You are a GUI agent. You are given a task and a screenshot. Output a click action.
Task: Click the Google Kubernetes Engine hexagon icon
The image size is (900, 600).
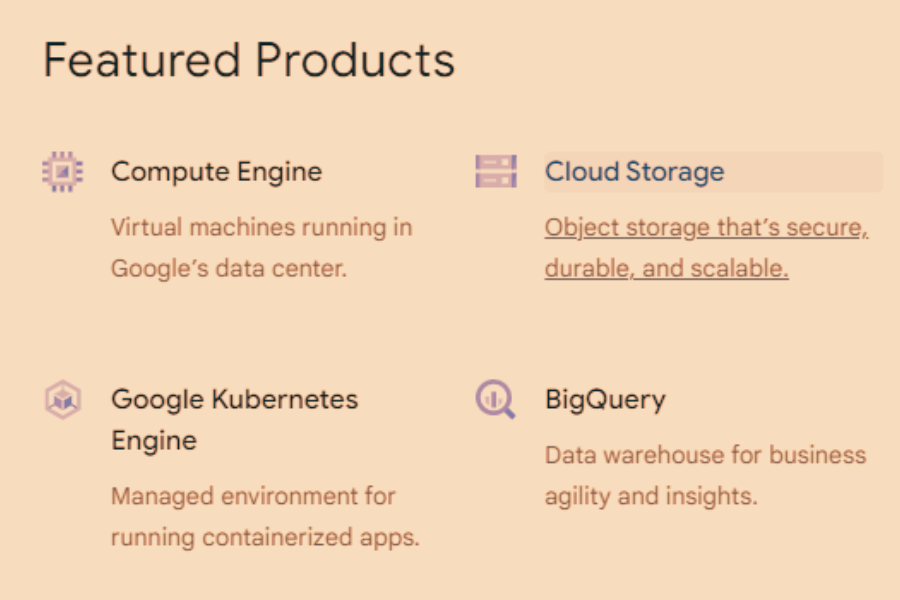click(x=63, y=399)
